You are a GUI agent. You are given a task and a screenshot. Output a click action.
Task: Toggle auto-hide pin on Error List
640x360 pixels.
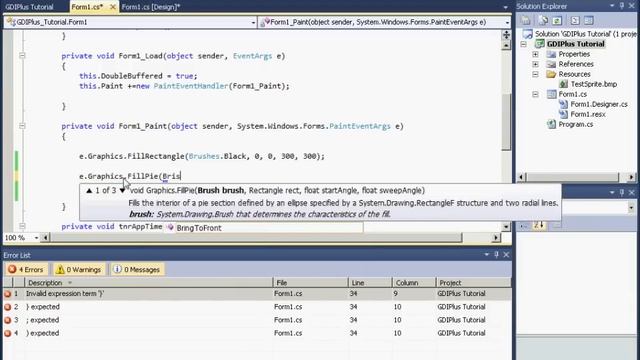coord(496,255)
